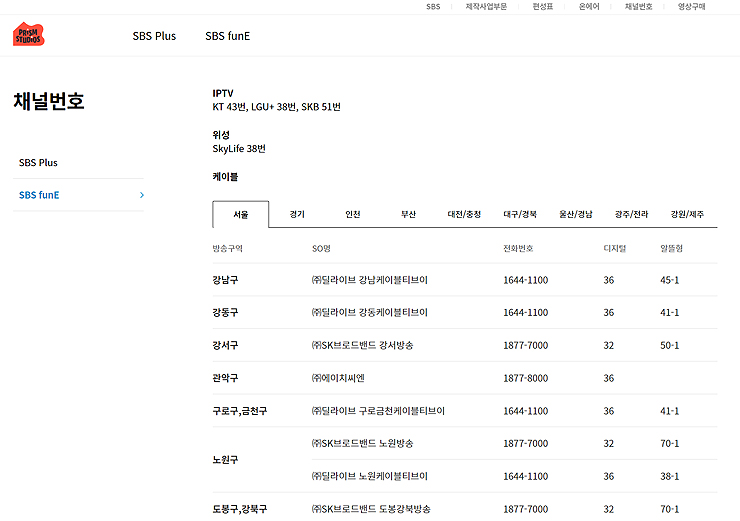Select SBS Plus in the left sidebar
The width and height of the screenshot is (740, 521).
pos(38,163)
